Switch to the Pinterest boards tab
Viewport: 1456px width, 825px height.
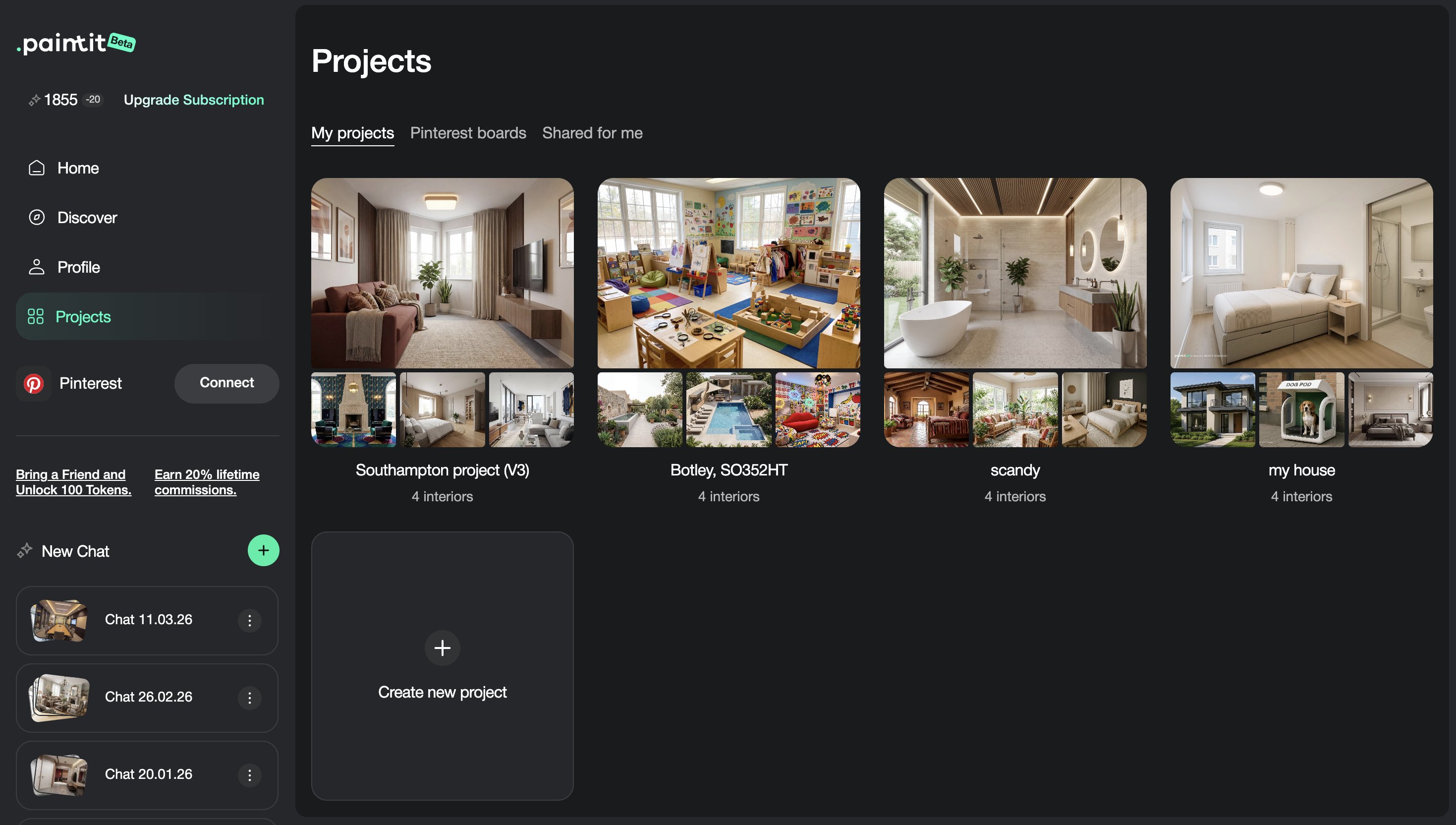[468, 132]
